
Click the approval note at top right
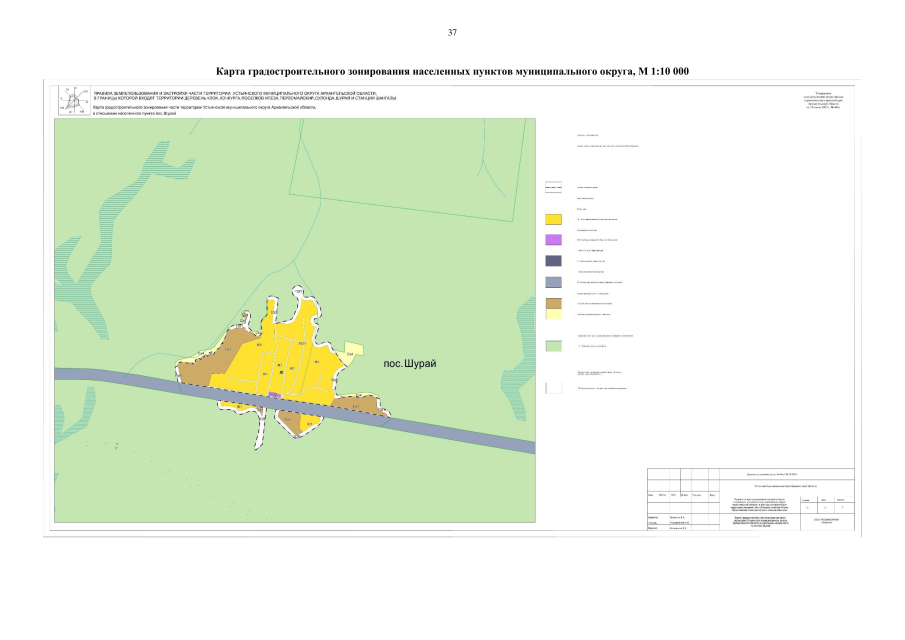[x=824, y=100]
